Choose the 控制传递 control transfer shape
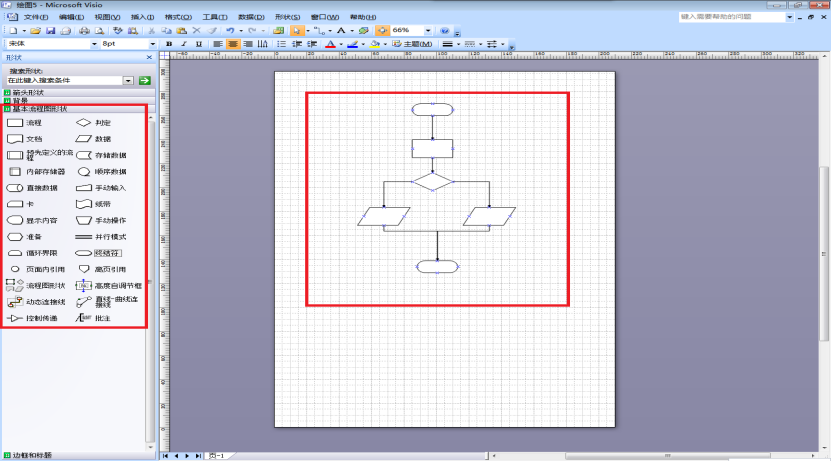 [x=32, y=319]
